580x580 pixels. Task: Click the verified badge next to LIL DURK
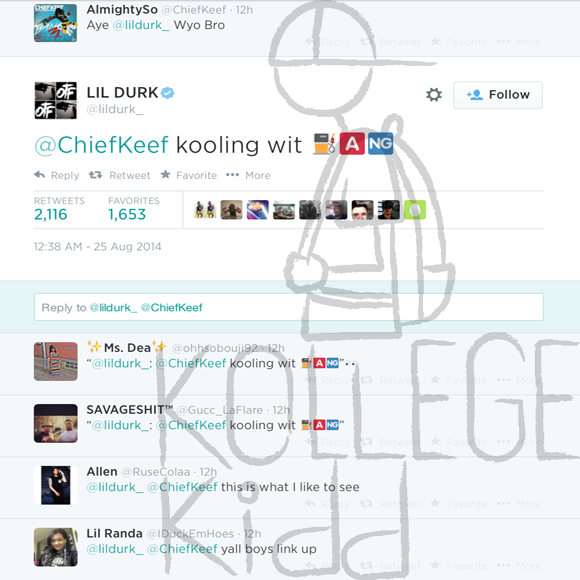[x=168, y=92]
